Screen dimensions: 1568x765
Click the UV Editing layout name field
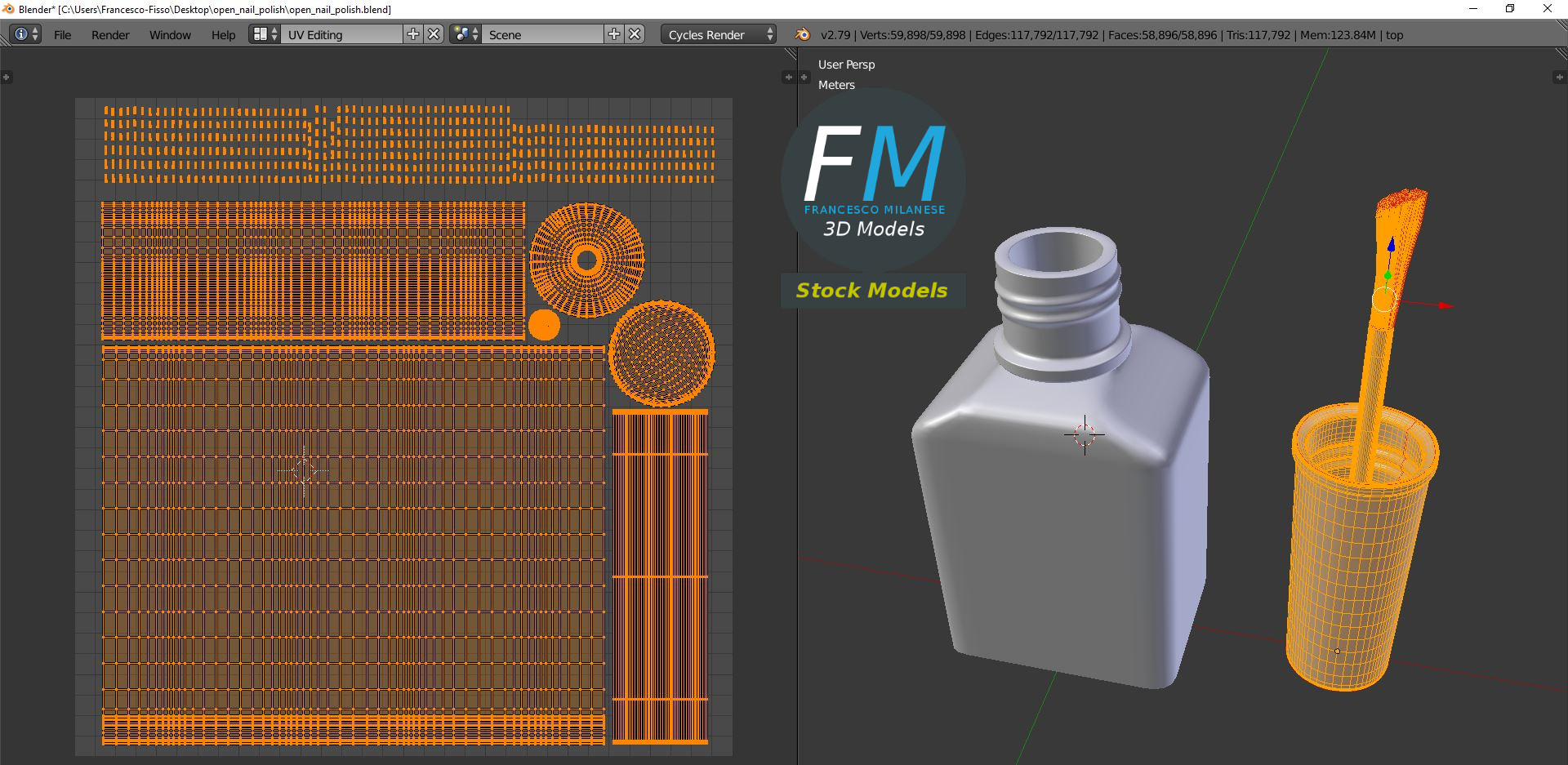[341, 35]
